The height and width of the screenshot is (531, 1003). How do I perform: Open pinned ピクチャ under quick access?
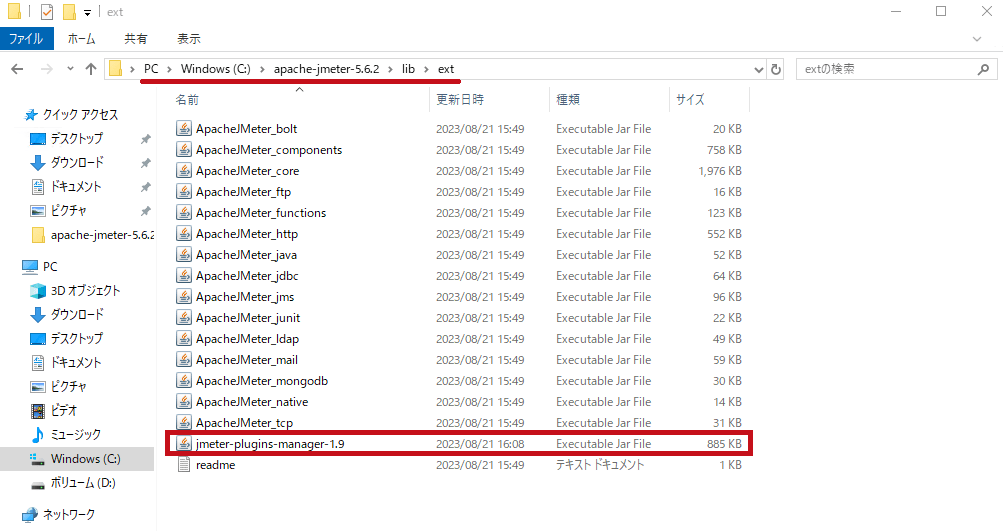pyautogui.click(x=68, y=210)
